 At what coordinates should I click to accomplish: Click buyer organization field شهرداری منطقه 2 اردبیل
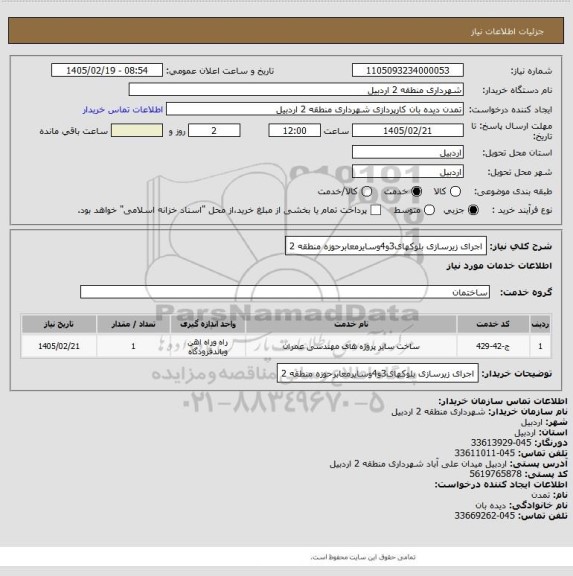296,90
